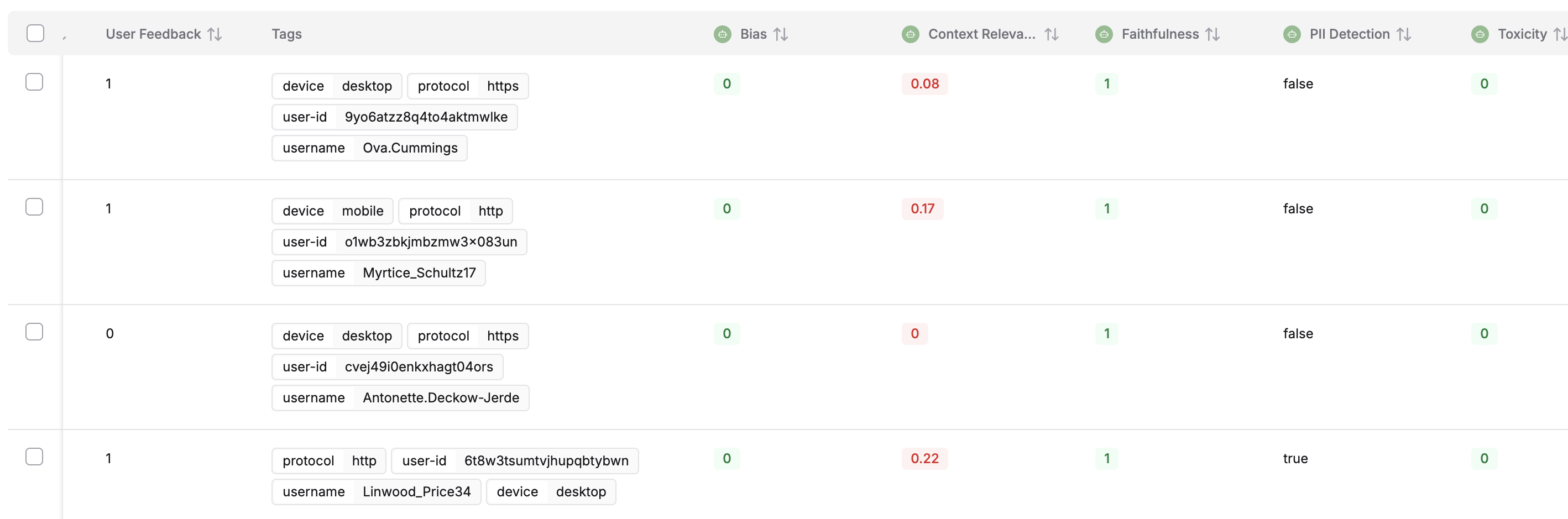
Task: Click the protocol http tag on Myrtice's row
Action: tap(455, 211)
